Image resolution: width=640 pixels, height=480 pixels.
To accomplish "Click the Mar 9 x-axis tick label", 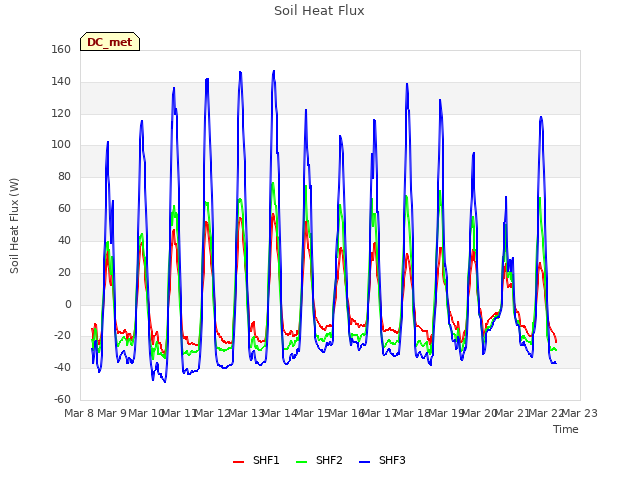I will pyautogui.click(x=112, y=413).
